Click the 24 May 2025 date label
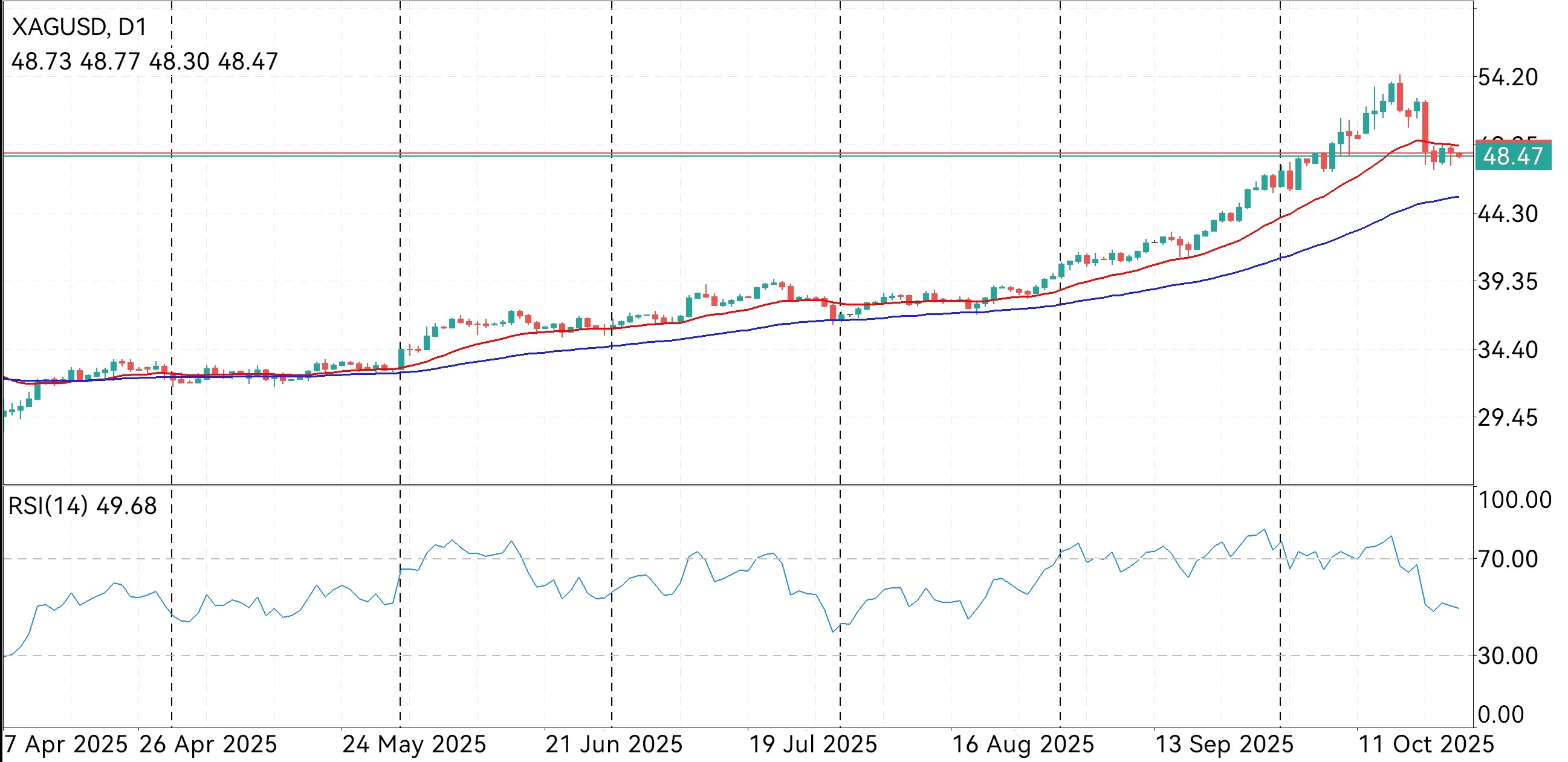 click(414, 744)
